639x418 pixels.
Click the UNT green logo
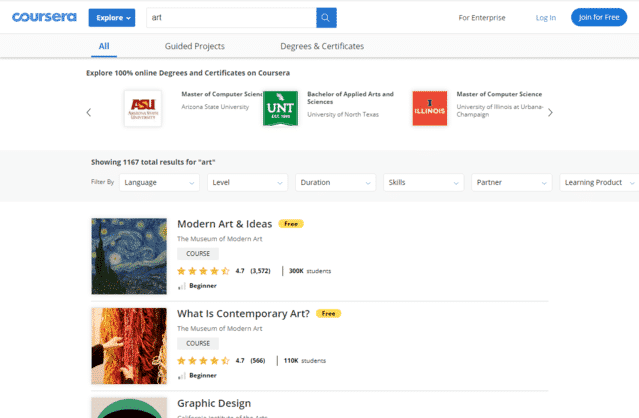coord(280,108)
